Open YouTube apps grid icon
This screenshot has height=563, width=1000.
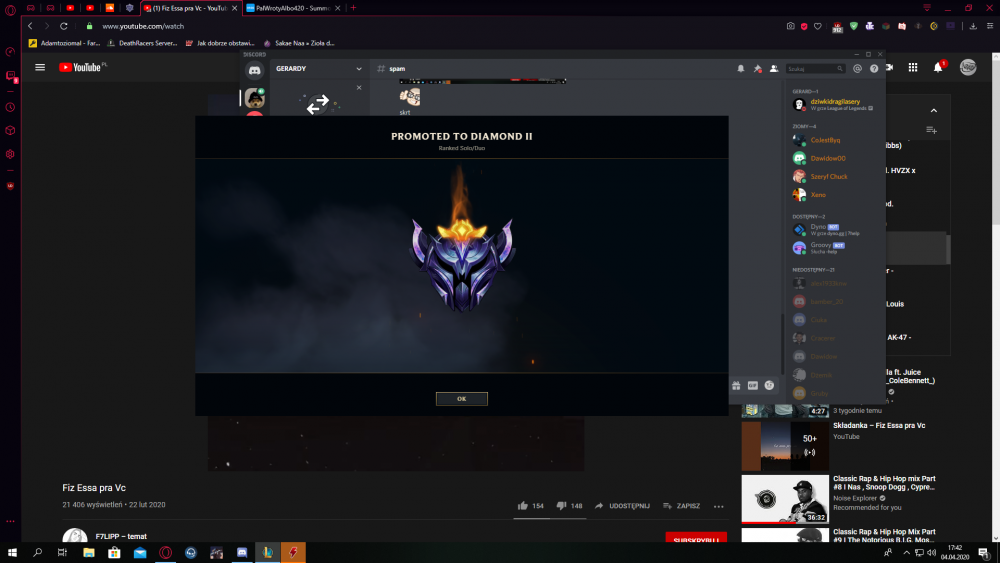pos(913,67)
